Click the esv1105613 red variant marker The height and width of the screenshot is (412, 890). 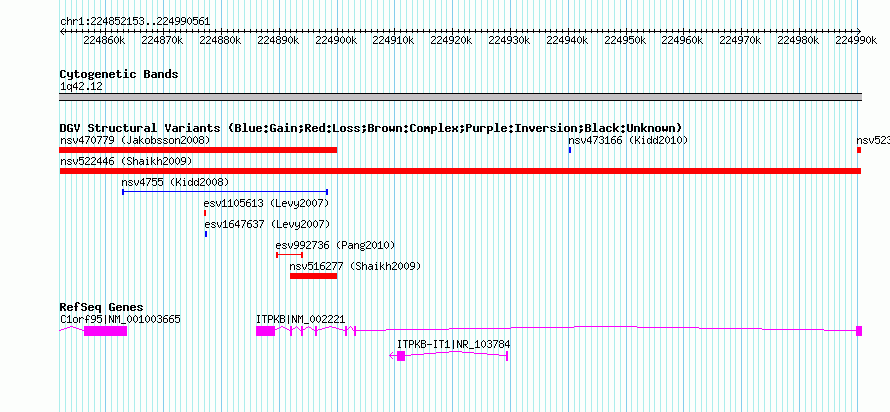click(205, 213)
